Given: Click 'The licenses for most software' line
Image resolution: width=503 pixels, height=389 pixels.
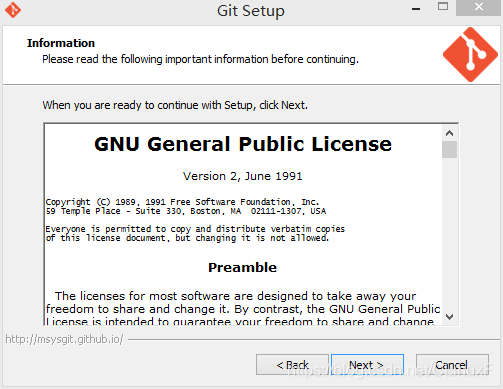Looking at the screenshot, I should 236,296.
